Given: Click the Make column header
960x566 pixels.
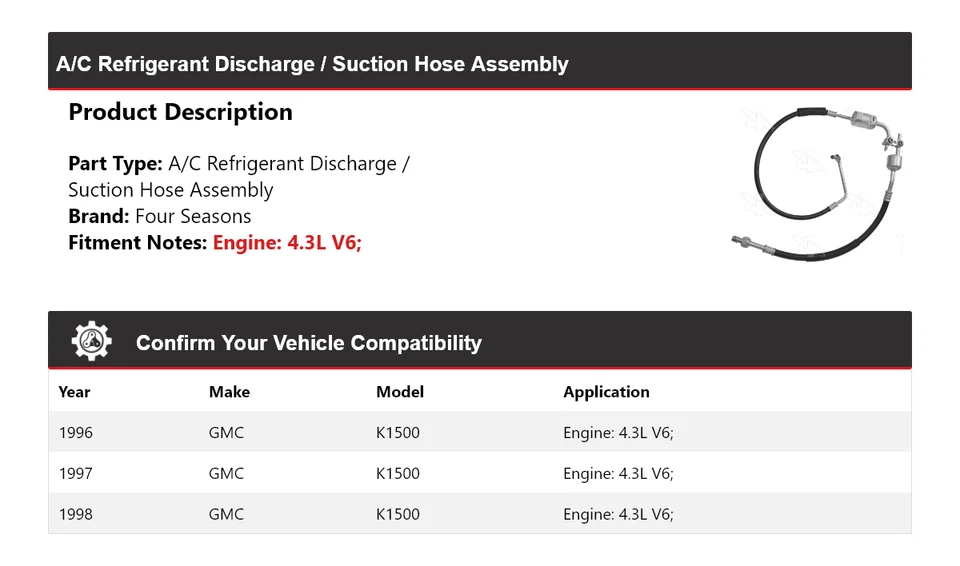Looking at the screenshot, I should click(x=229, y=392).
